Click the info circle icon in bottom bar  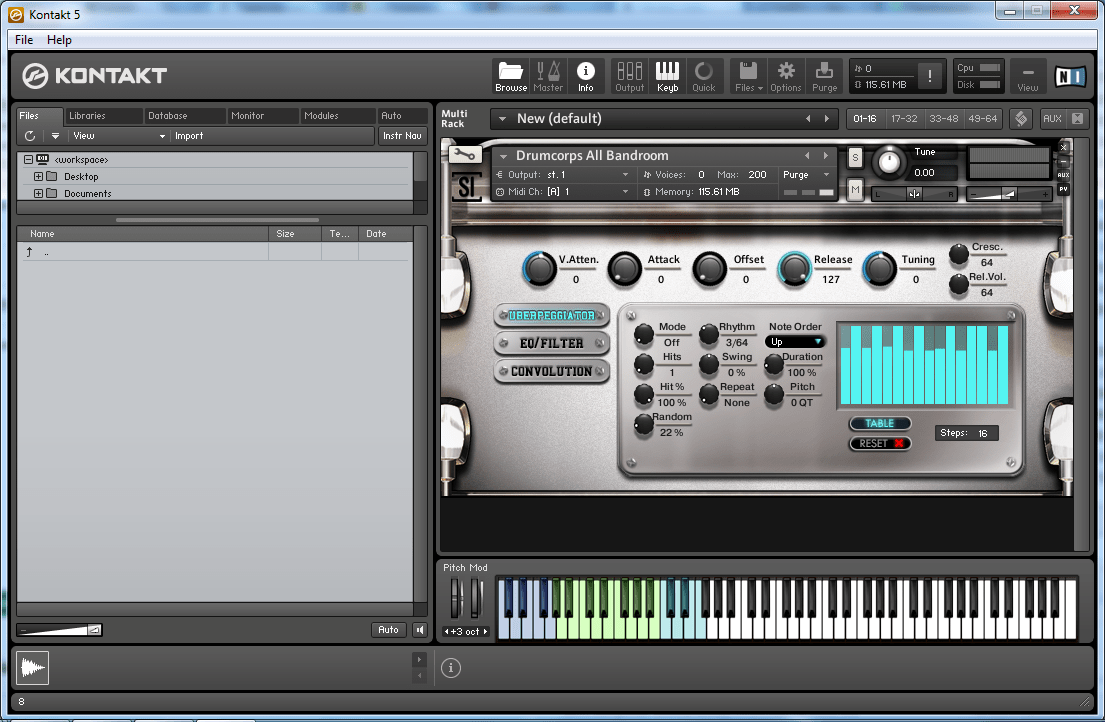click(x=451, y=668)
